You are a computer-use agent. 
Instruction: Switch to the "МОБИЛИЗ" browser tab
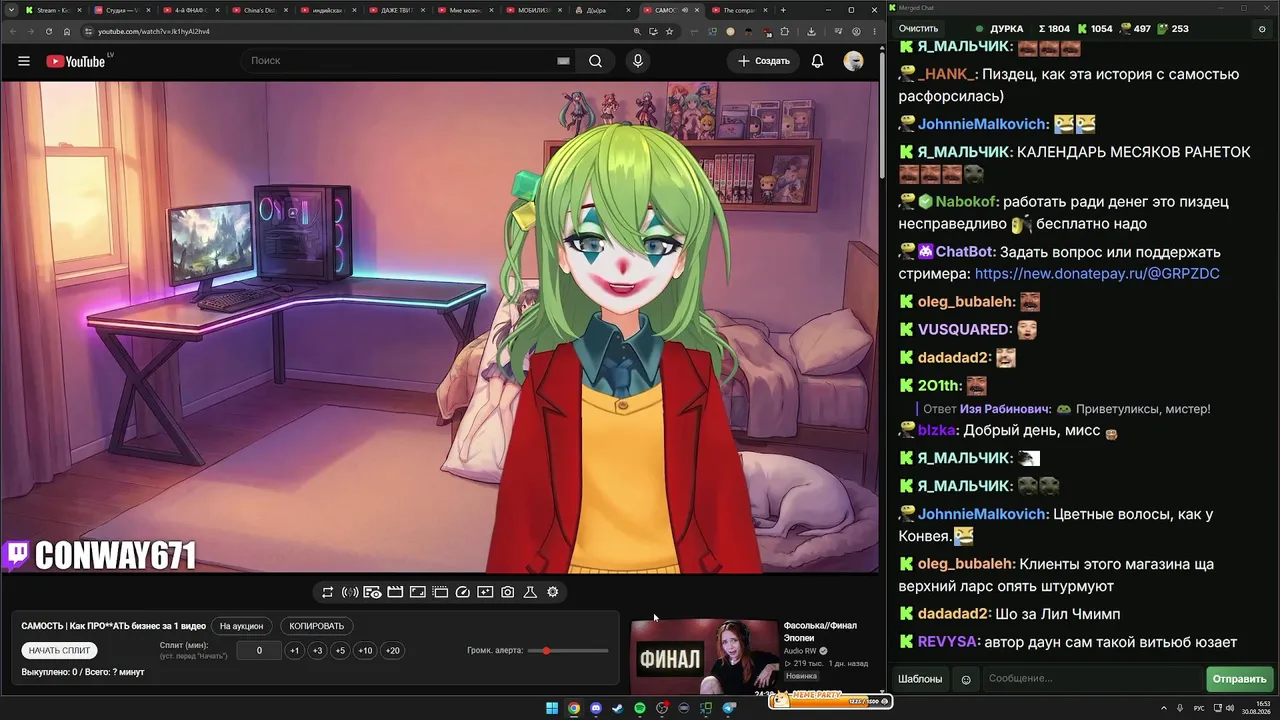[536, 10]
